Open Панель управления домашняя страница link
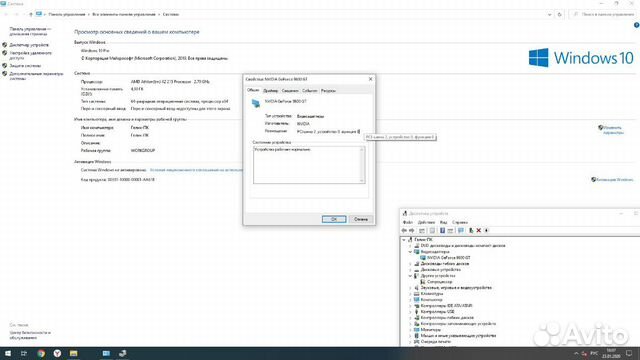Screen dimensions: 640x360 click(30, 31)
